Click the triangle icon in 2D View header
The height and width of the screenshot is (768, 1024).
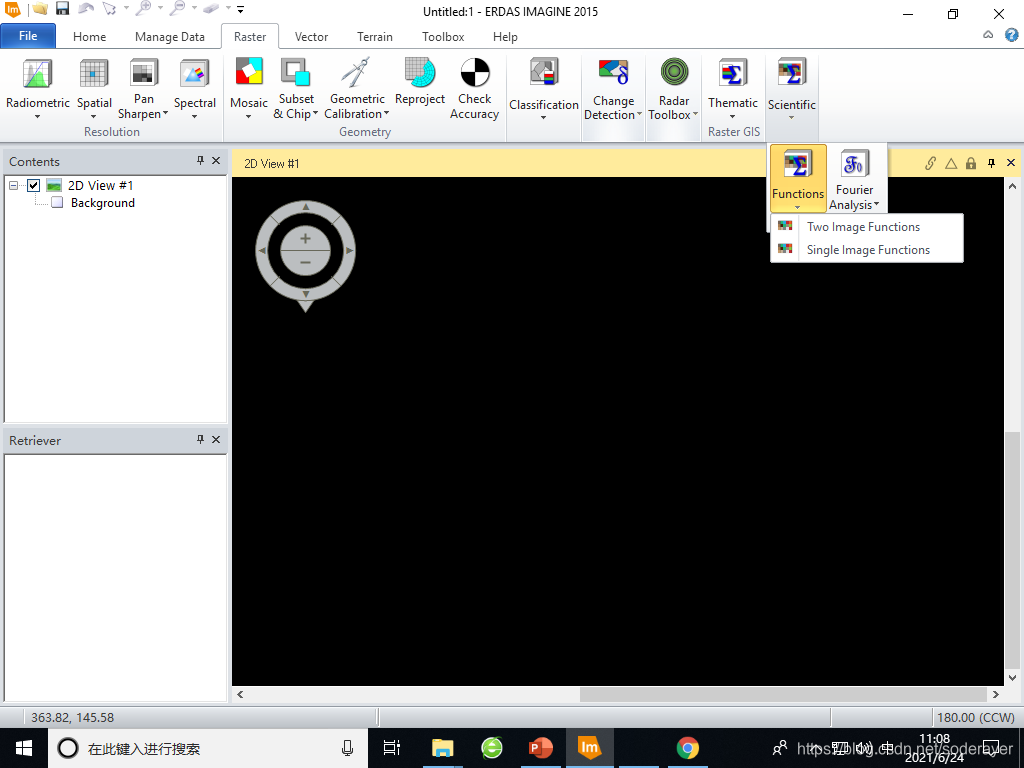click(951, 163)
